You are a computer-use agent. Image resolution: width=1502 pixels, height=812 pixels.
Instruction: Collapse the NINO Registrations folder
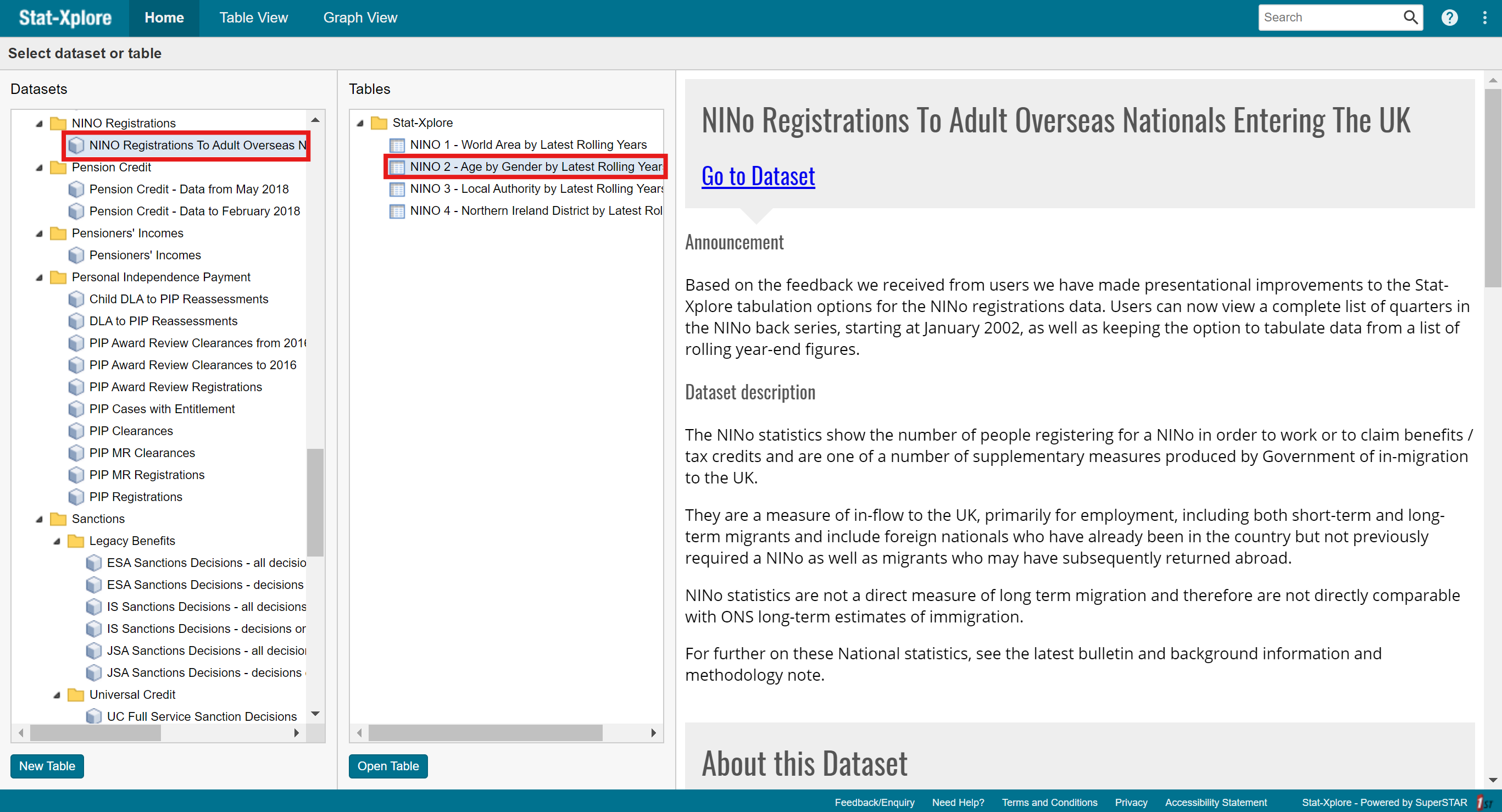pos(39,124)
